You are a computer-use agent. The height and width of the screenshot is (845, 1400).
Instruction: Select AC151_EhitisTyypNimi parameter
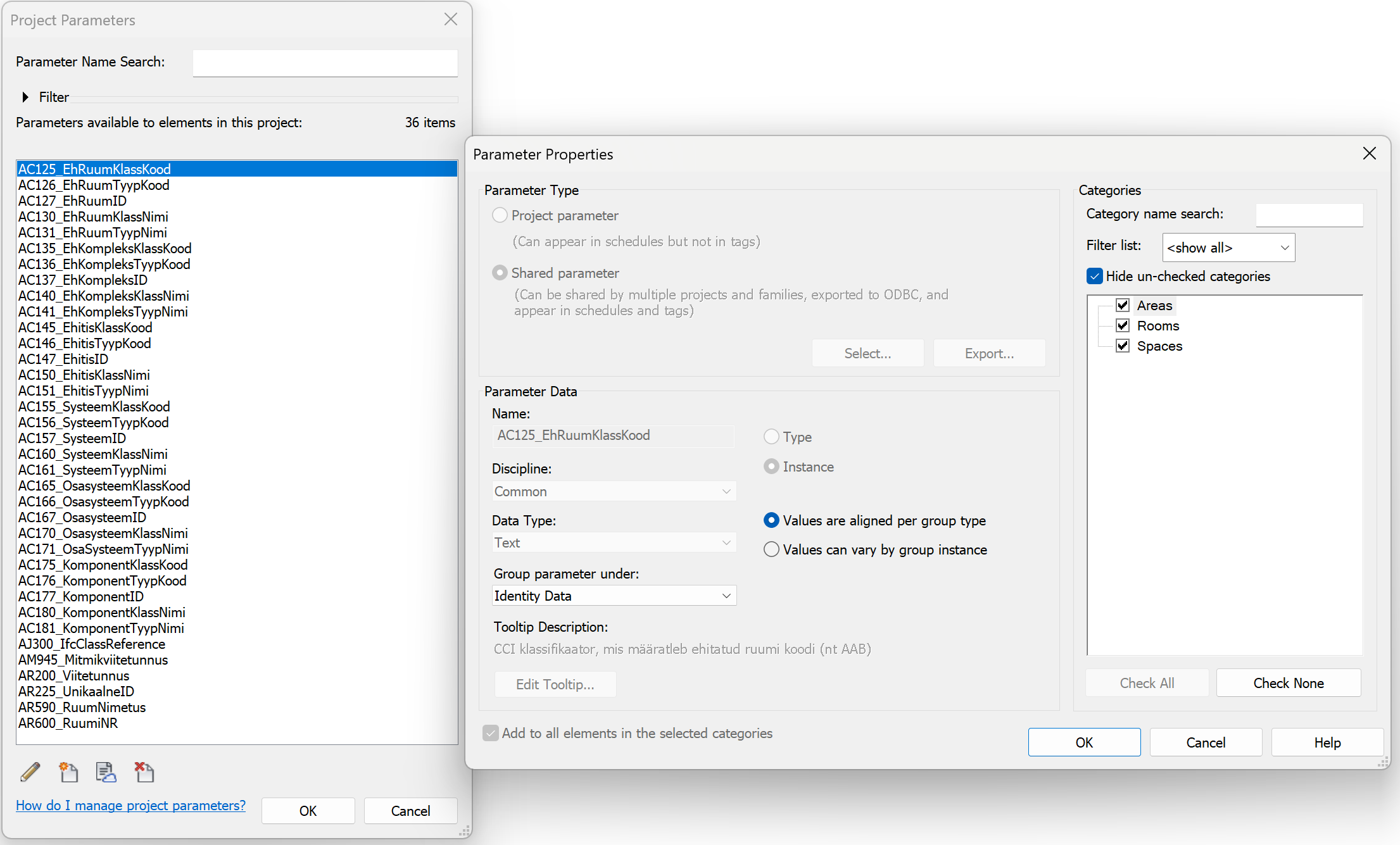pyautogui.click(x=237, y=391)
